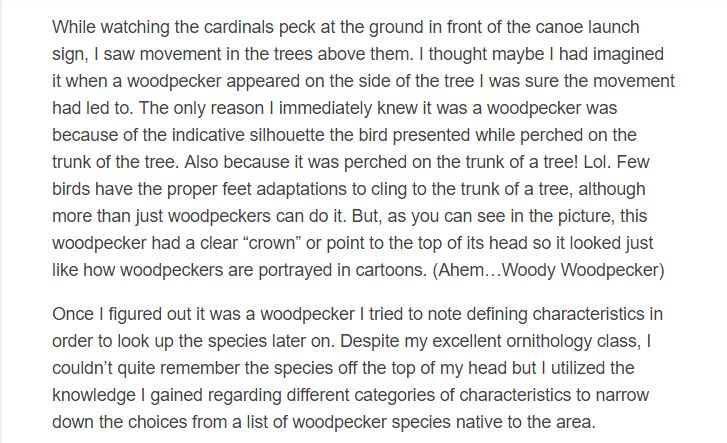The image size is (727, 443).
Task: Click "Once" starting the second paragraph
Action: [72, 314]
